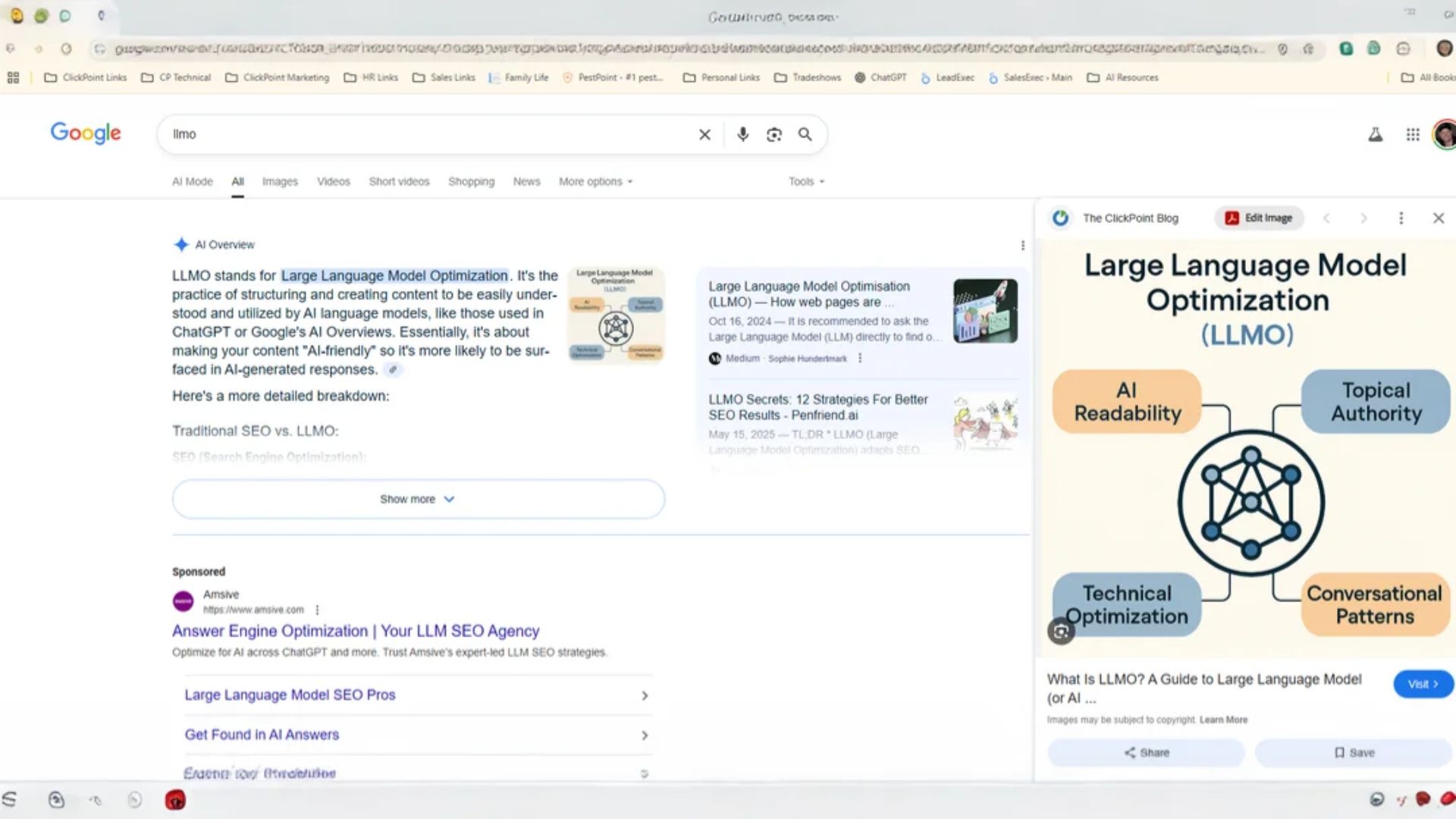The height and width of the screenshot is (819, 1456).
Task: Open the Answer Engine Optimization sponsored link
Action: pyautogui.click(x=354, y=630)
